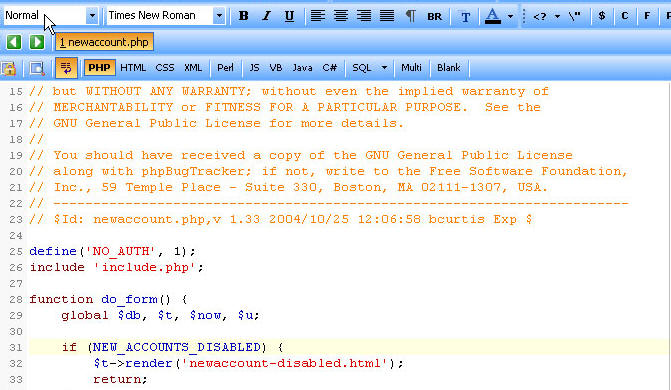Click the Italic formatting icon

point(266,16)
